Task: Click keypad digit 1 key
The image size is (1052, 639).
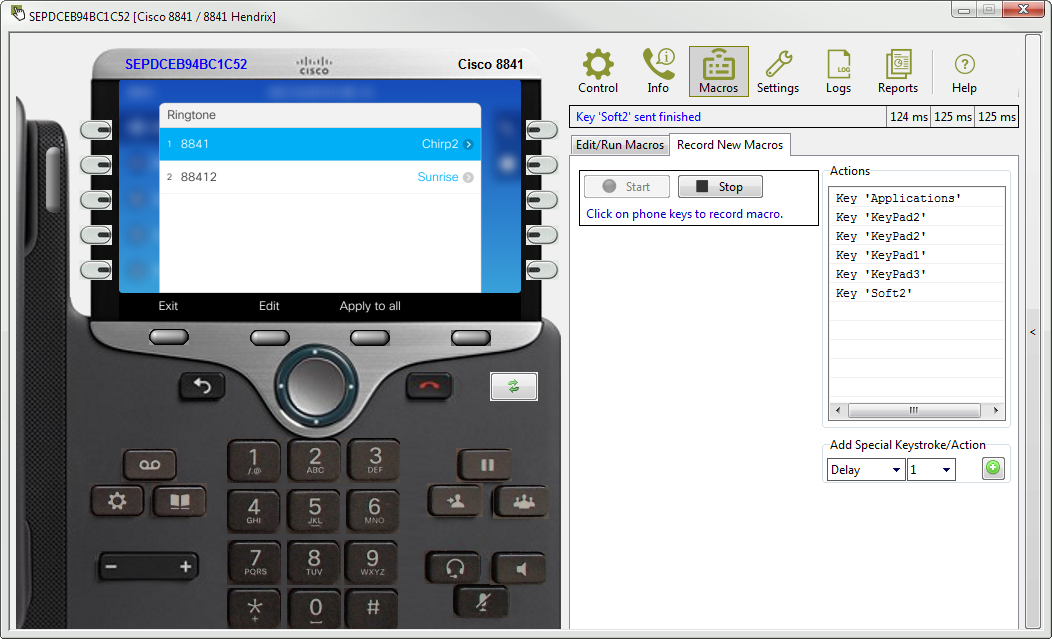Action: 254,460
